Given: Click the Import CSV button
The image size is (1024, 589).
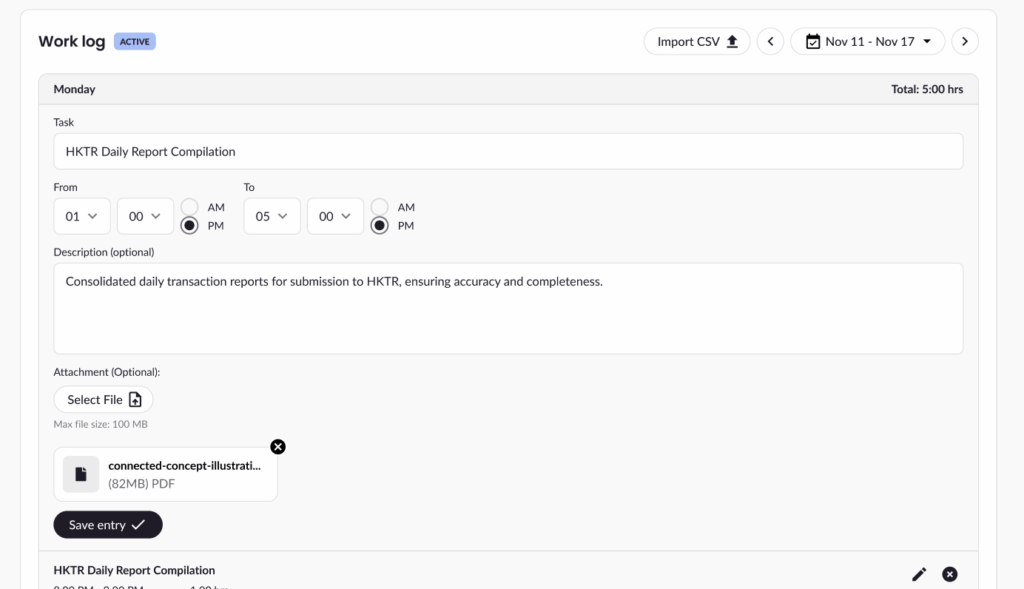Looking at the screenshot, I should tap(696, 41).
